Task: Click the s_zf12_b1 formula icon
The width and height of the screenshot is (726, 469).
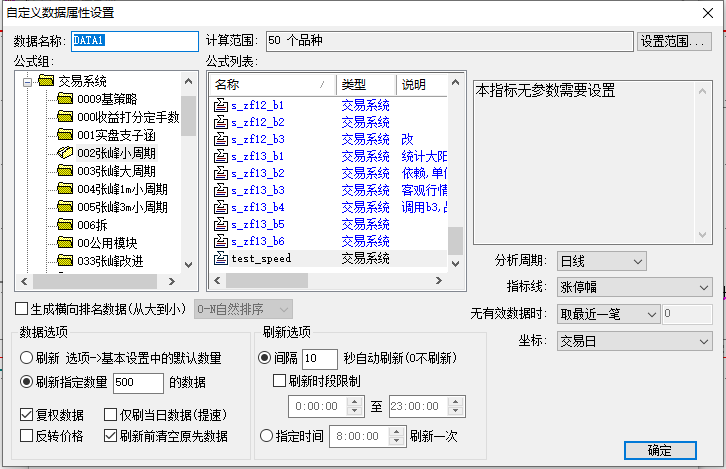Action: tap(221, 105)
